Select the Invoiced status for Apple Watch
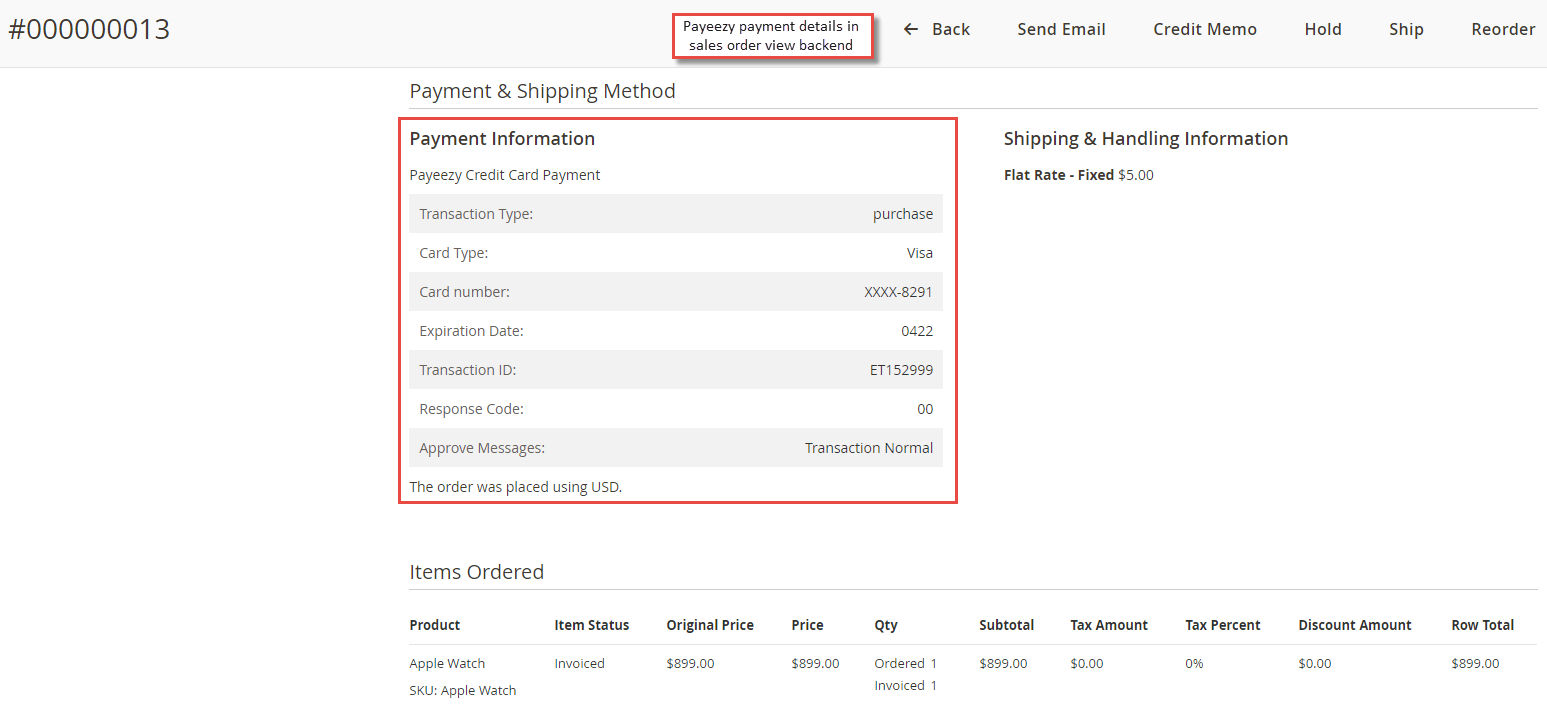1547x717 pixels. (578, 663)
